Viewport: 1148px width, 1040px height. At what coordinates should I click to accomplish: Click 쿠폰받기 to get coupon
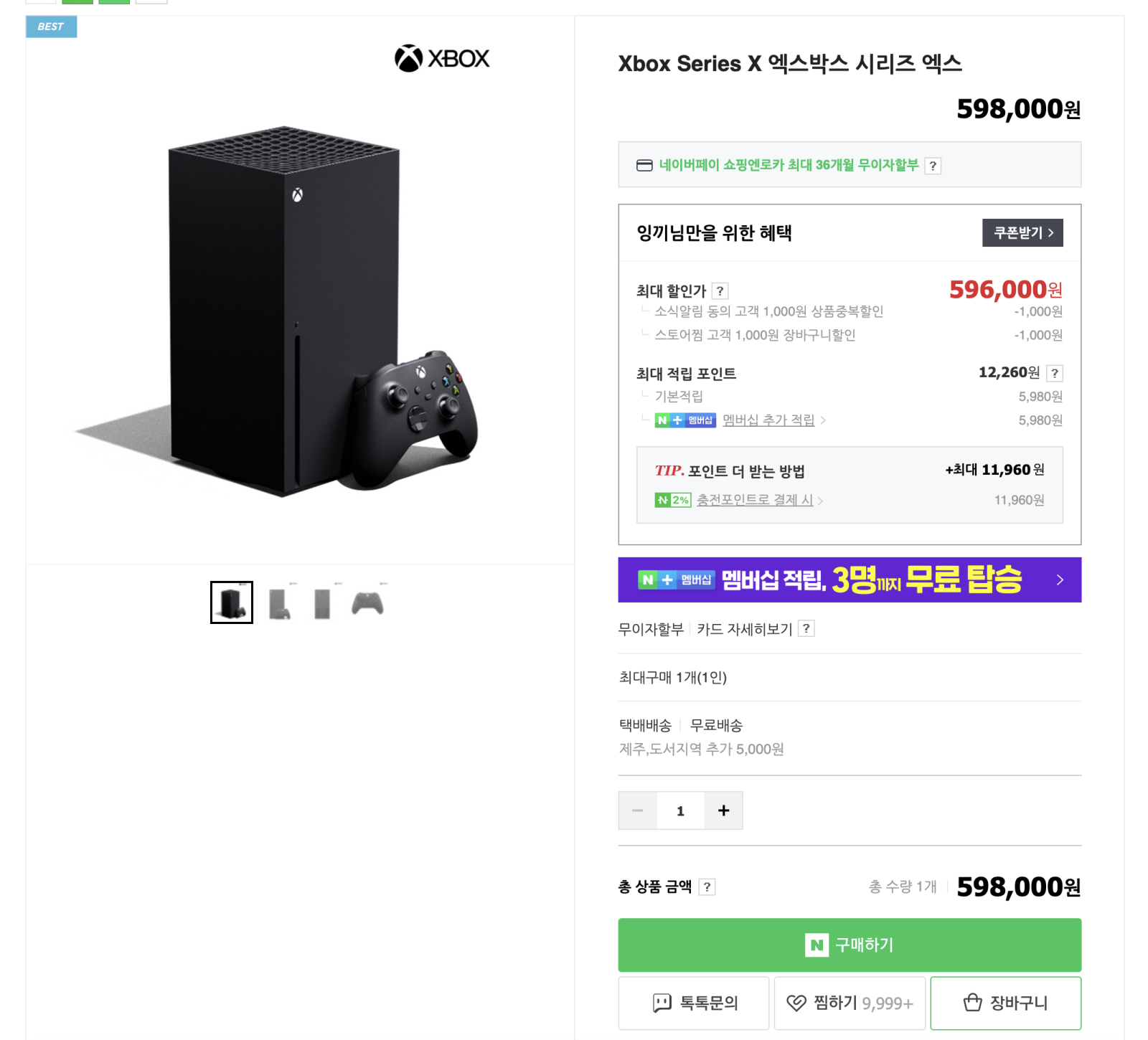pos(1022,233)
